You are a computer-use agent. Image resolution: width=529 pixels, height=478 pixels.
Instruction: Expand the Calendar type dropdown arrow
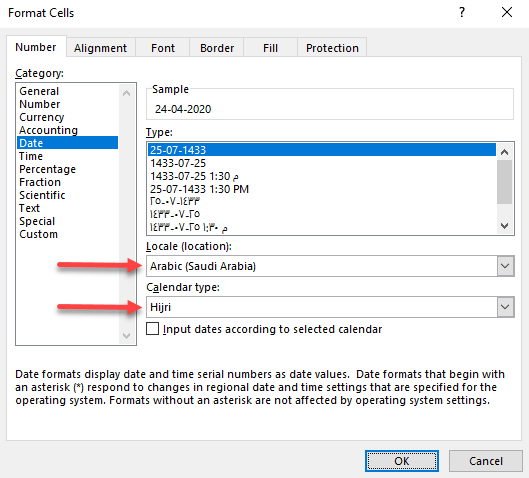coord(505,307)
